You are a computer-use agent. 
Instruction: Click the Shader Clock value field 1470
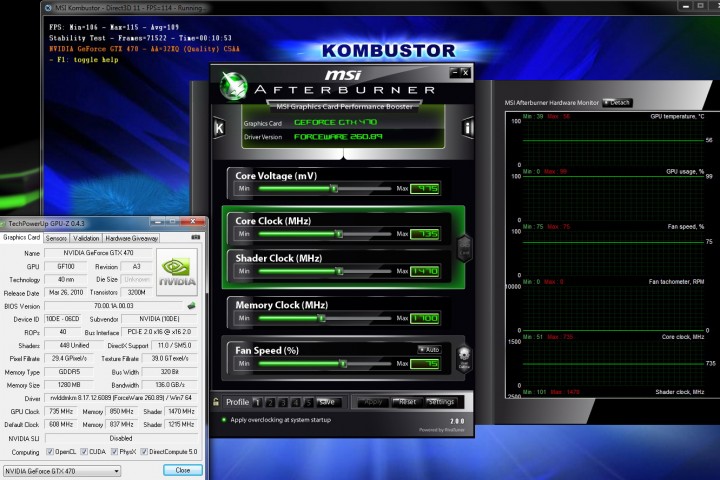[x=425, y=271]
